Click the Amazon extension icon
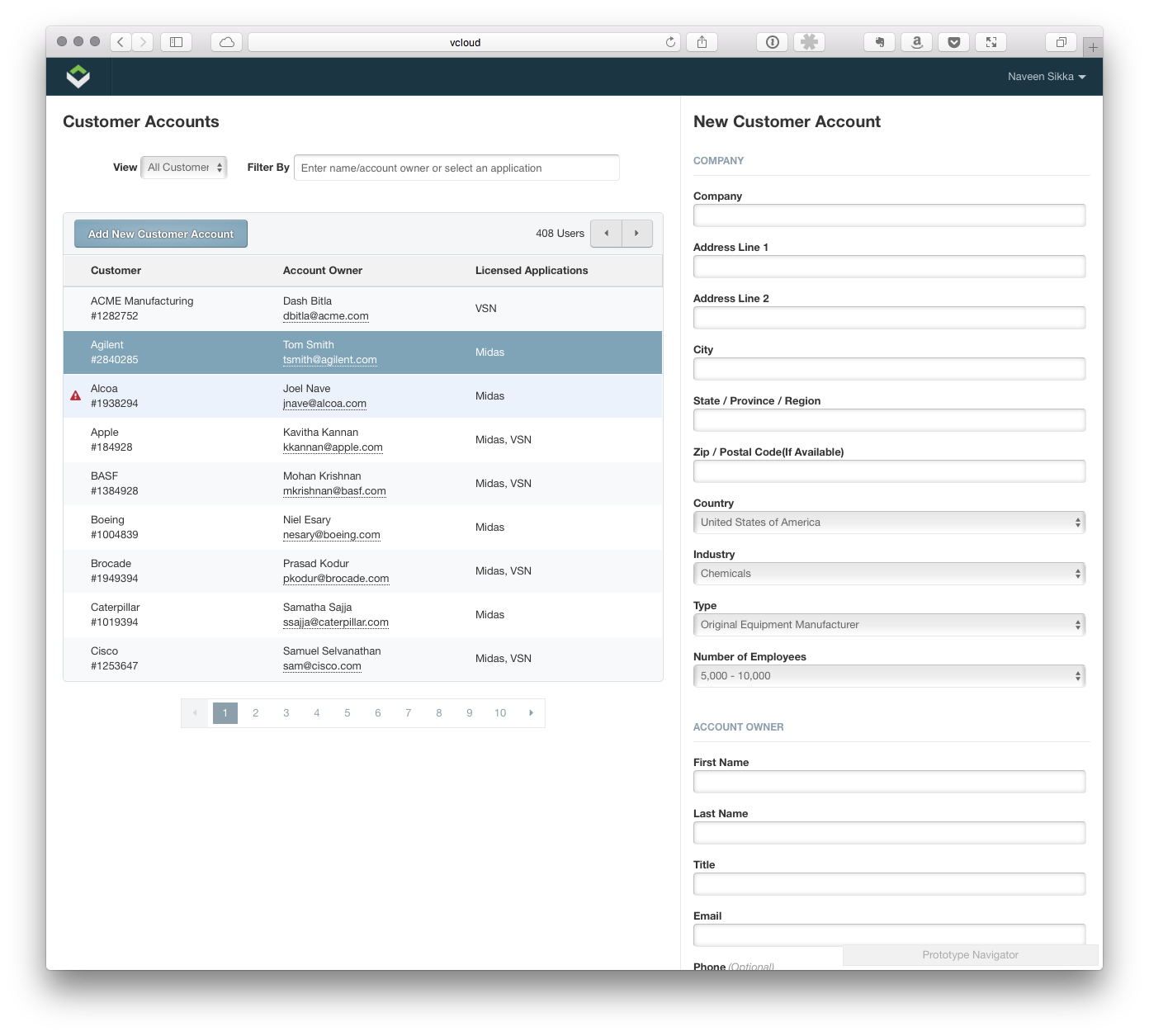Viewport: 1149px width, 1036px height. coord(916,42)
